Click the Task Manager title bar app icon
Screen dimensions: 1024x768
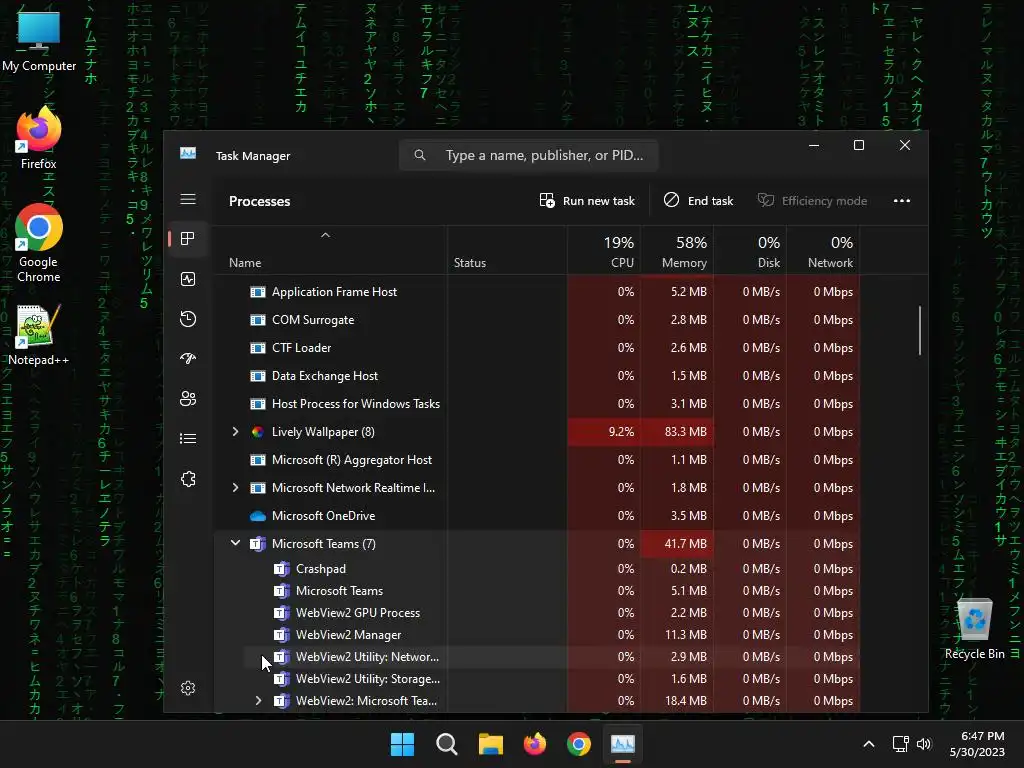tap(188, 154)
